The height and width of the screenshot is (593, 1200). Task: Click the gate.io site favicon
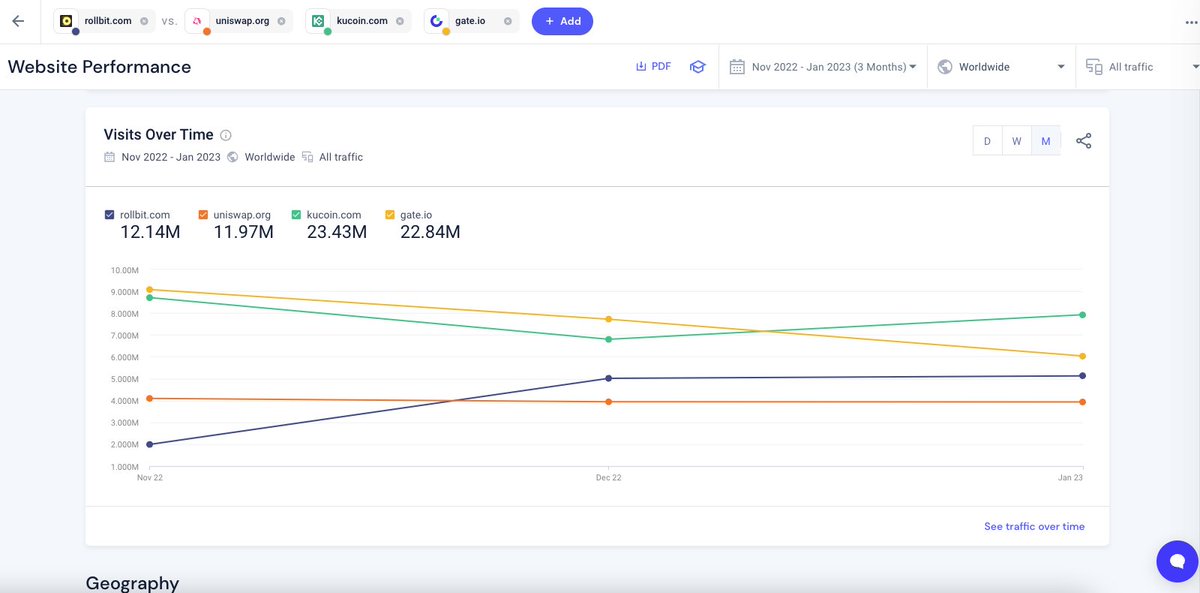[436, 21]
